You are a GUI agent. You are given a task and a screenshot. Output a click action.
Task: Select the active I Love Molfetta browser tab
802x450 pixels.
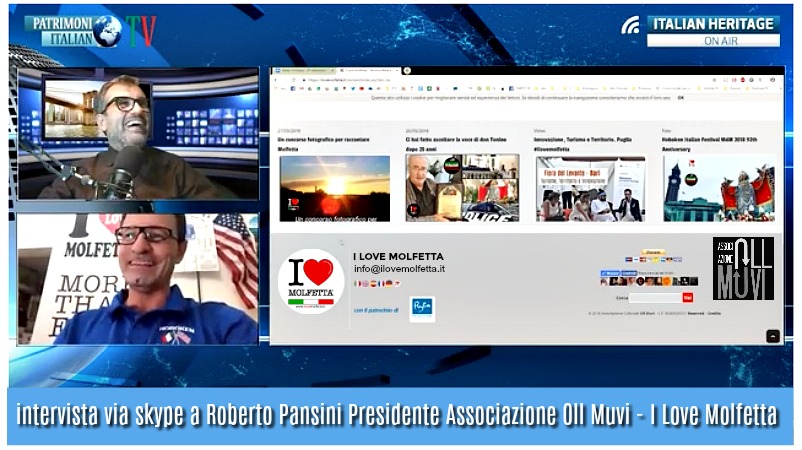pos(369,70)
